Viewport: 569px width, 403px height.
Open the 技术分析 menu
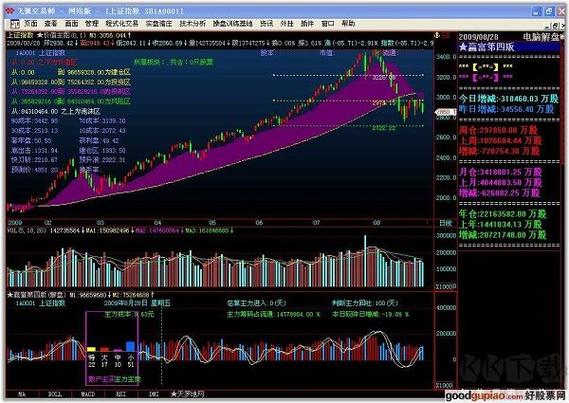click(x=192, y=24)
